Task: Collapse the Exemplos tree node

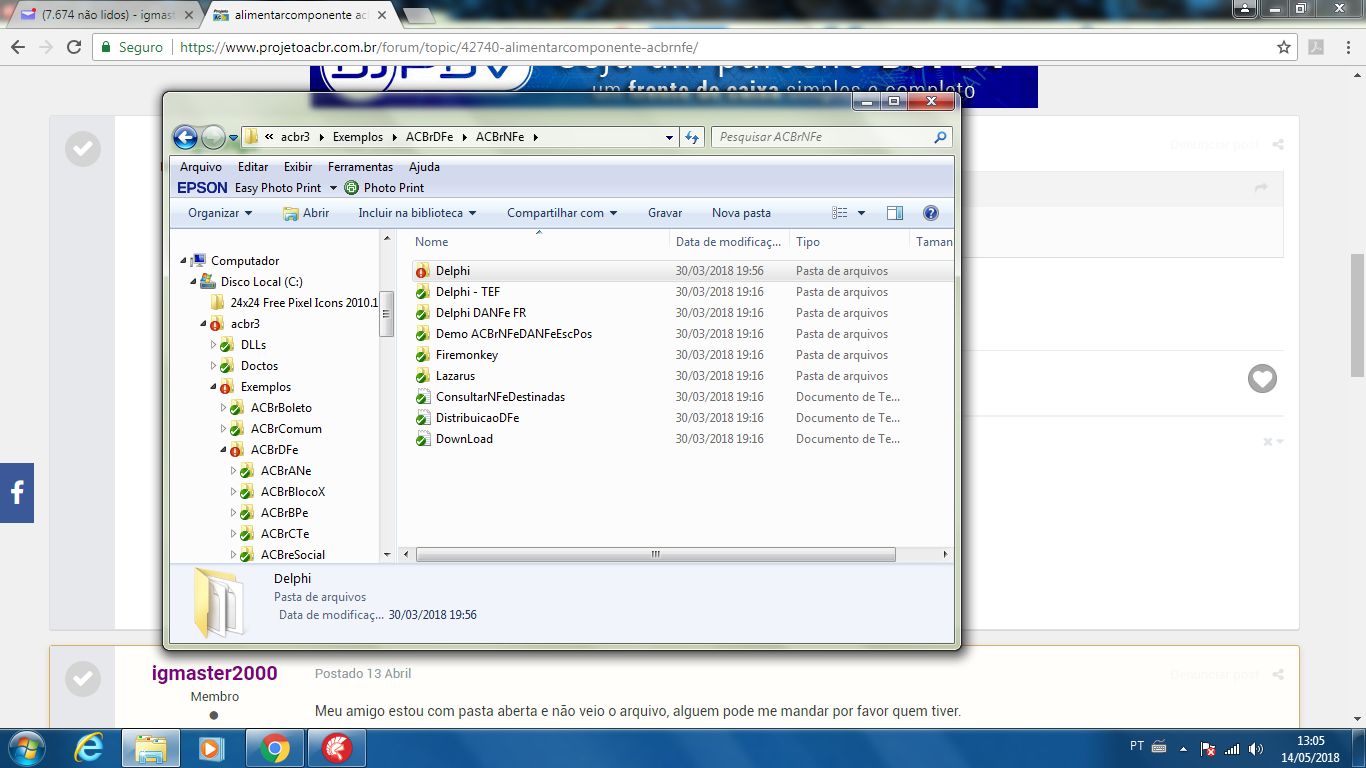Action: coord(213,387)
